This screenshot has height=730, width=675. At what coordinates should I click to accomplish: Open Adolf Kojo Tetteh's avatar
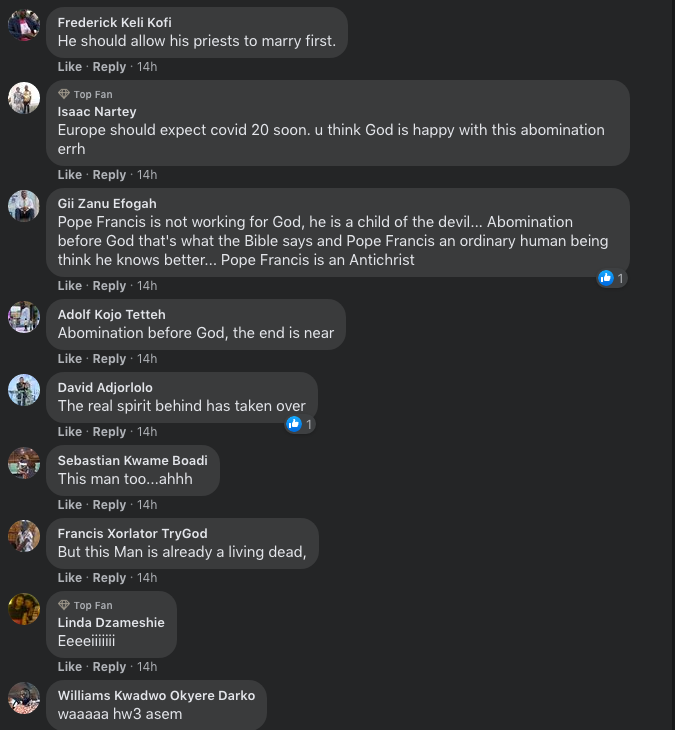[24, 317]
